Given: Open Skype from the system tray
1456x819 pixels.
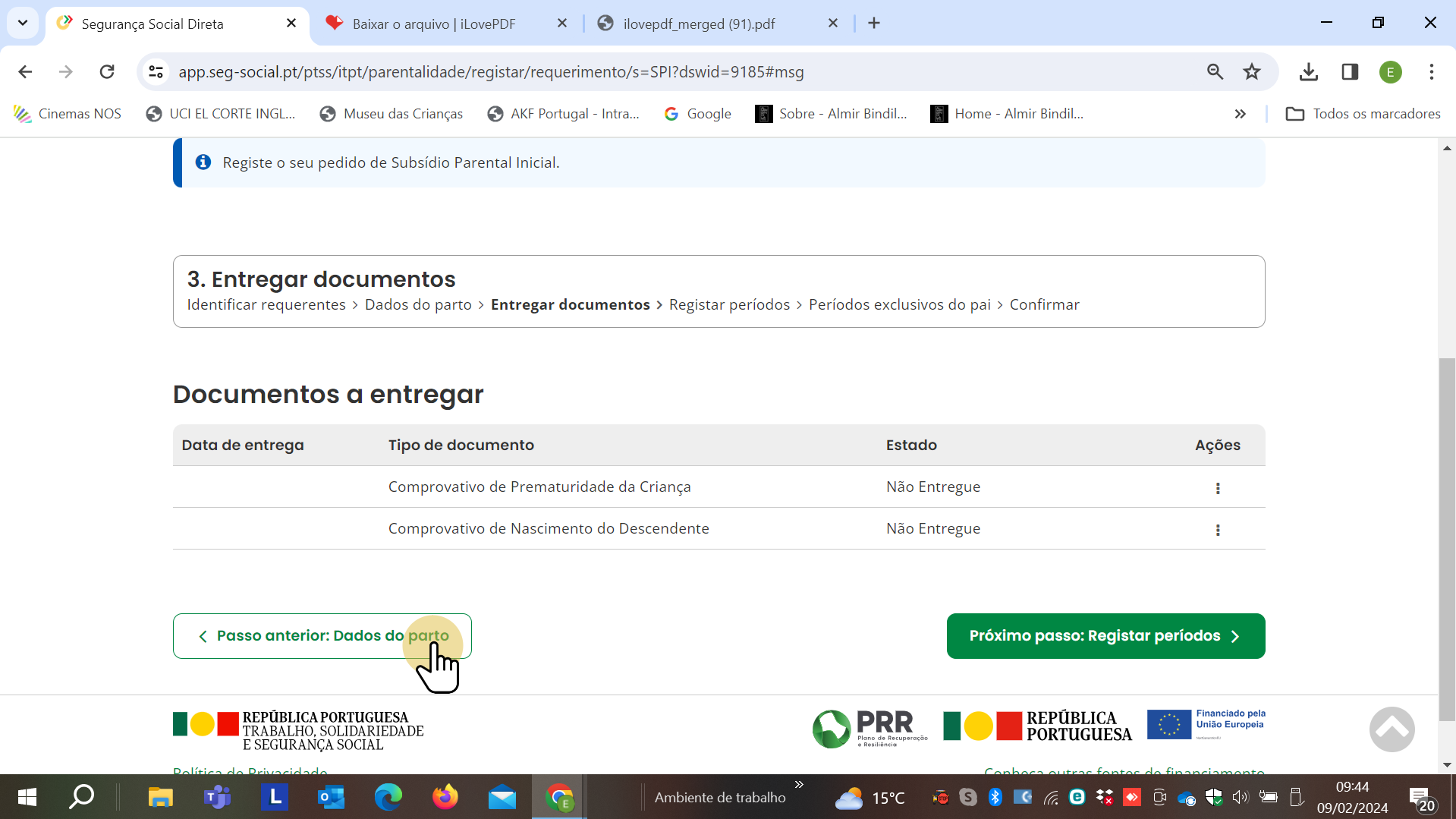Looking at the screenshot, I should 967,797.
